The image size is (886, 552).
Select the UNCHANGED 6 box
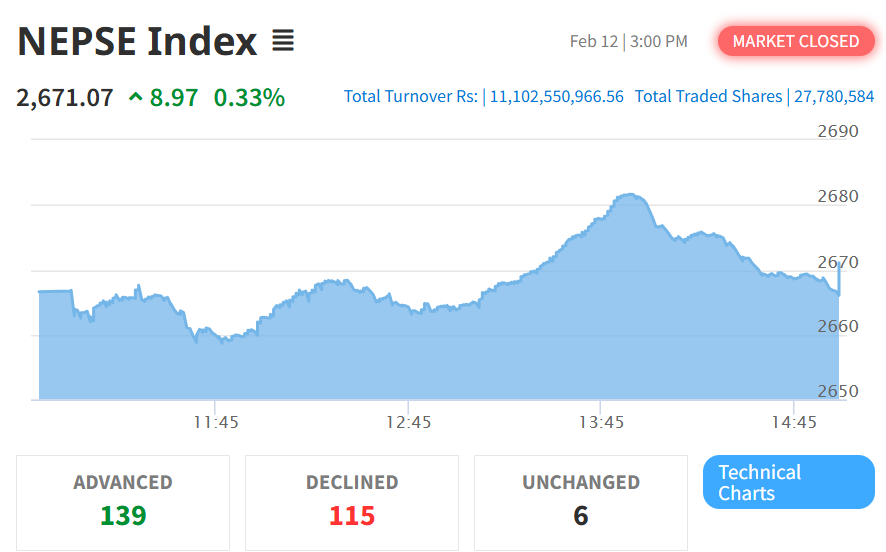tap(581, 502)
